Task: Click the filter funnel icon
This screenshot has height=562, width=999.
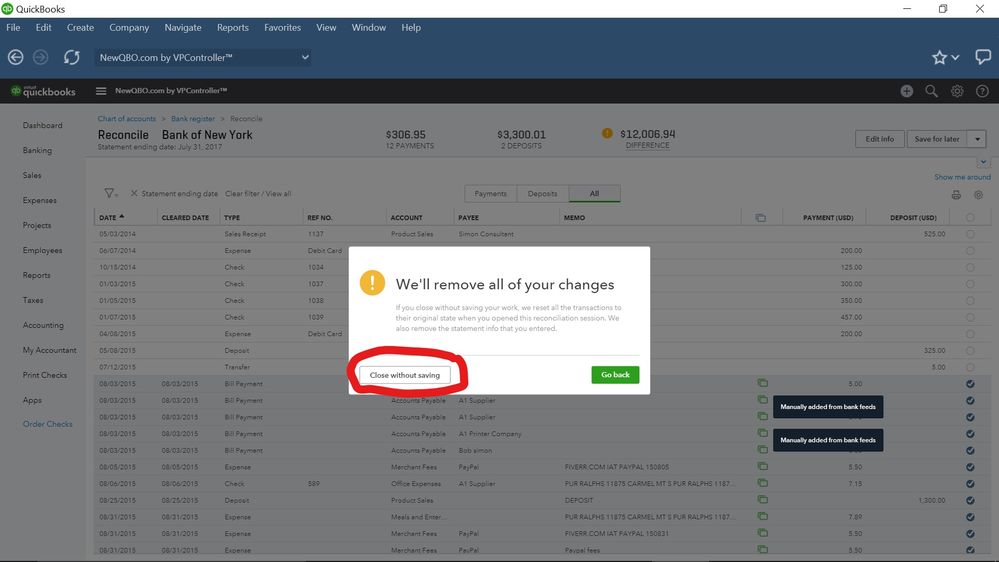Action: tap(110, 193)
